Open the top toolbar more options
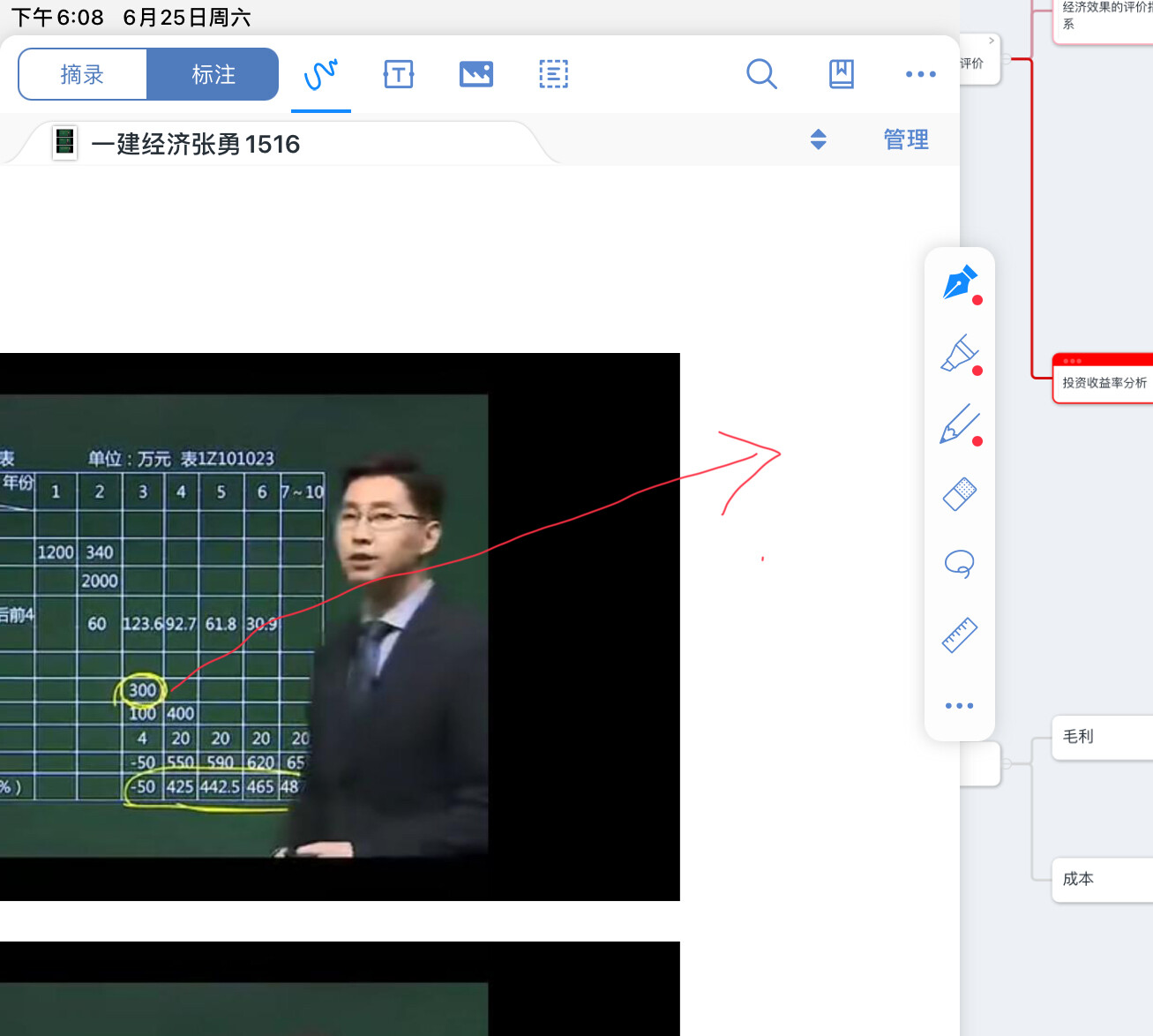1153x1036 pixels. coord(921,74)
